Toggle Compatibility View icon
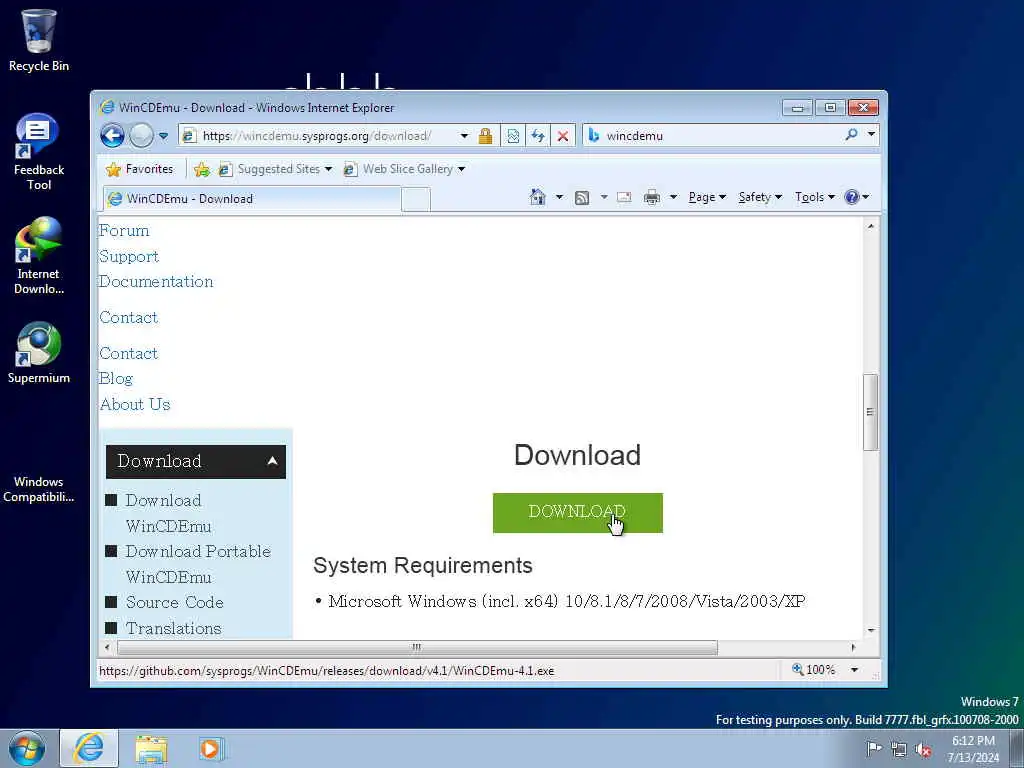Image resolution: width=1024 pixels, height=768 pixels. coord(513,136)
